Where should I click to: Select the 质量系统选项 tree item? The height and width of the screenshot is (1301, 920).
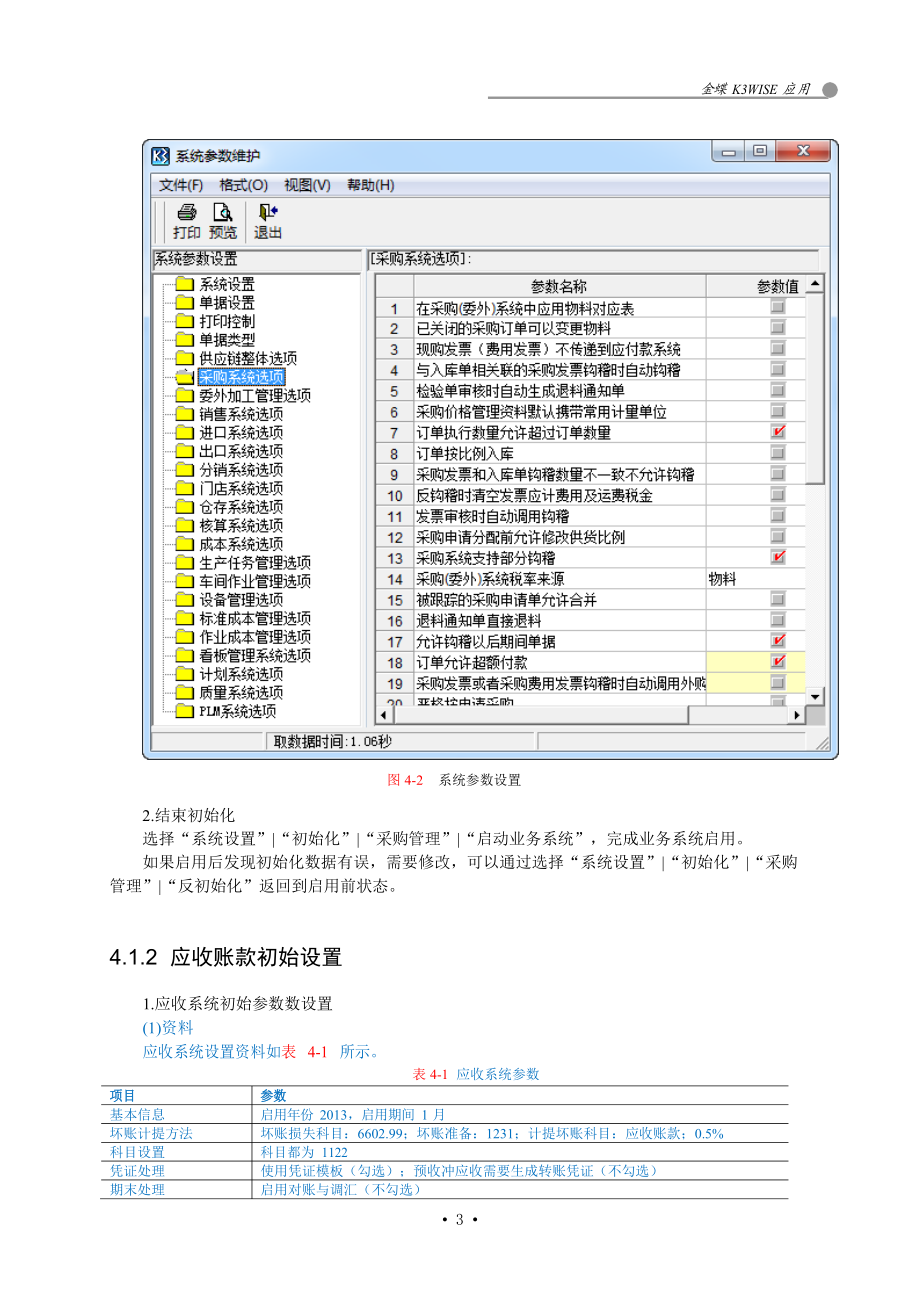[240, 692]
